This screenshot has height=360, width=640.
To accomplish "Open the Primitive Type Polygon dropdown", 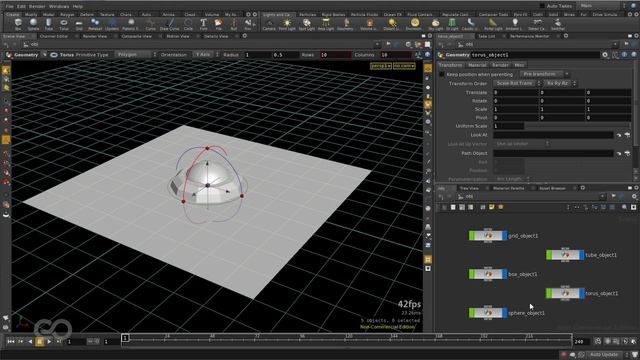I will click(x=136, y=55).
